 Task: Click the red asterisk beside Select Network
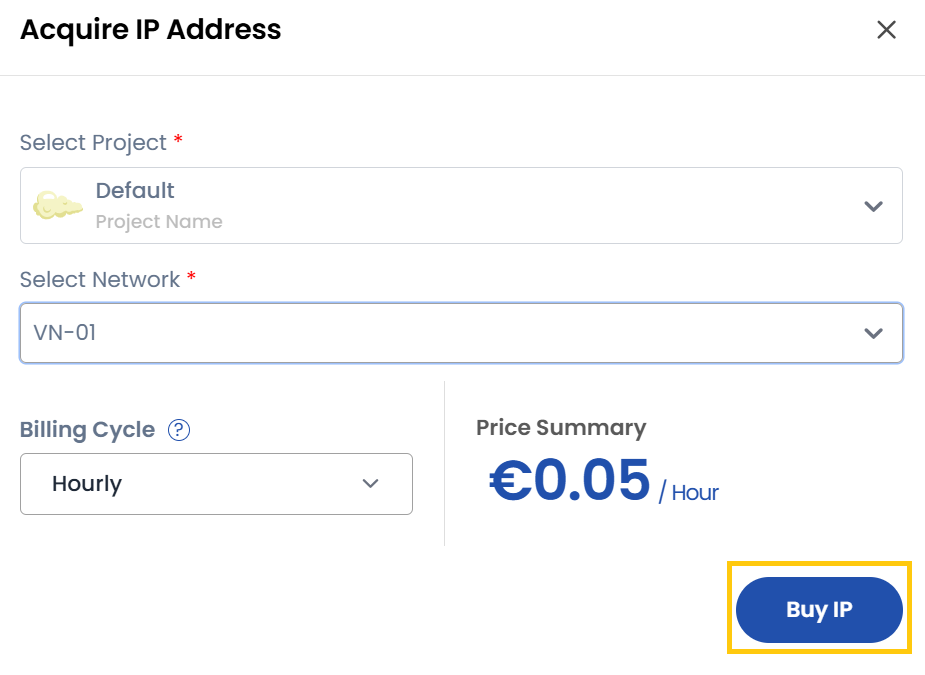192,277
